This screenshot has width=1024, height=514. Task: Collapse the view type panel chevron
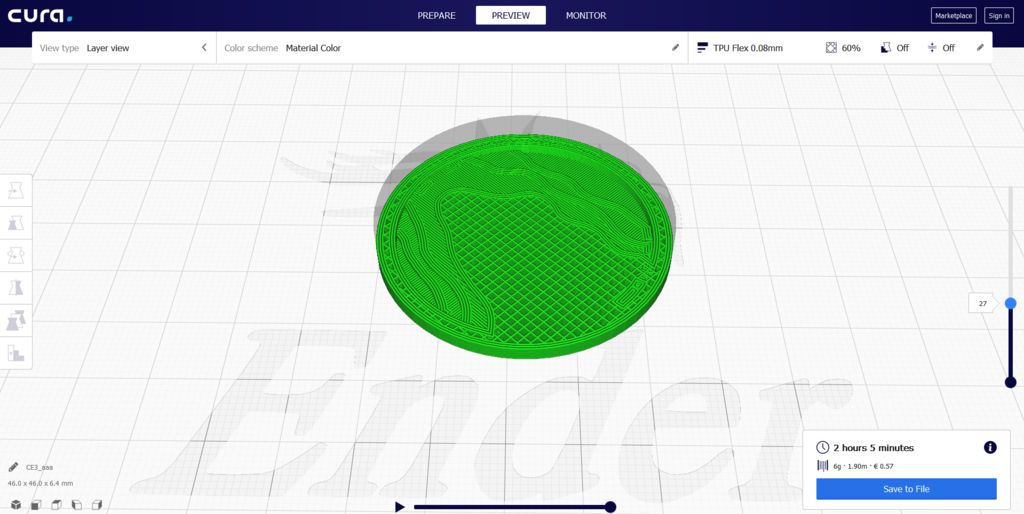[x=204, y=48]
